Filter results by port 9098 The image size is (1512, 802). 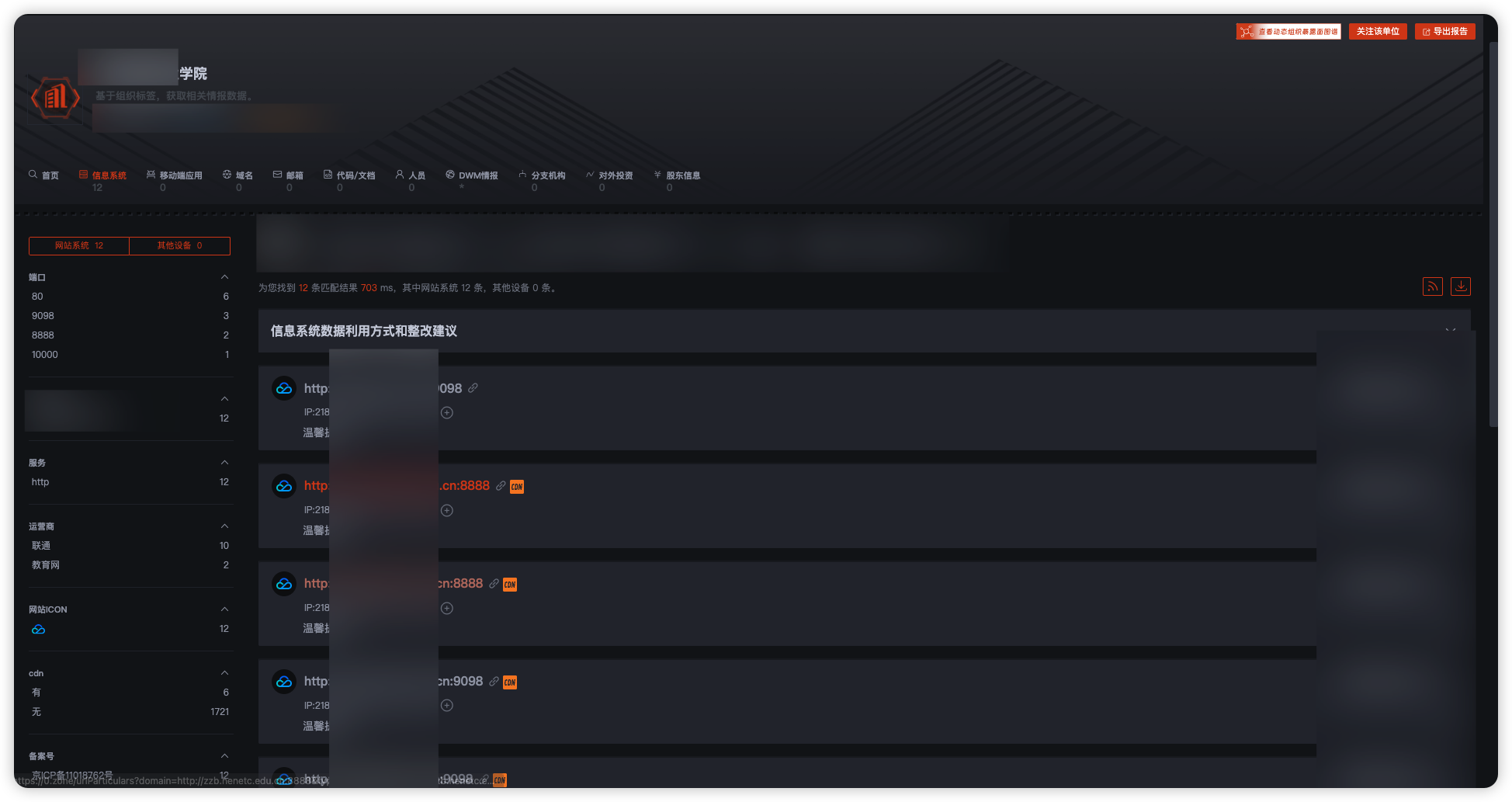click(x=130, y=316)
